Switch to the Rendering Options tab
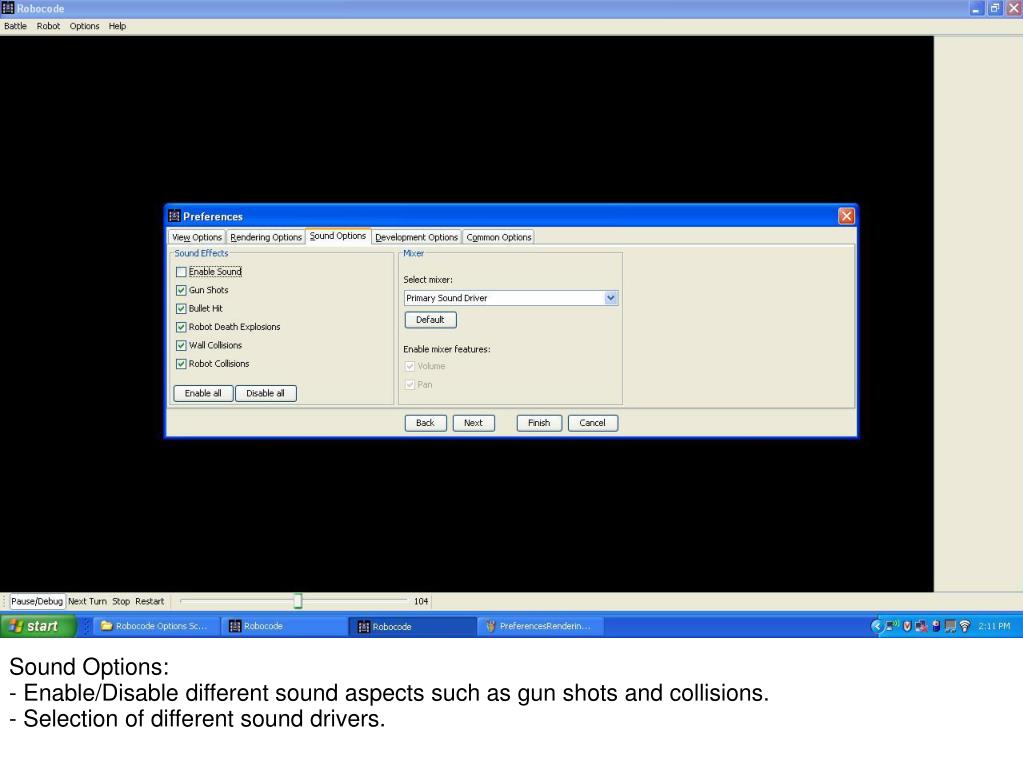The height and width of the screenshot is (767, 1023). [266, 237]
